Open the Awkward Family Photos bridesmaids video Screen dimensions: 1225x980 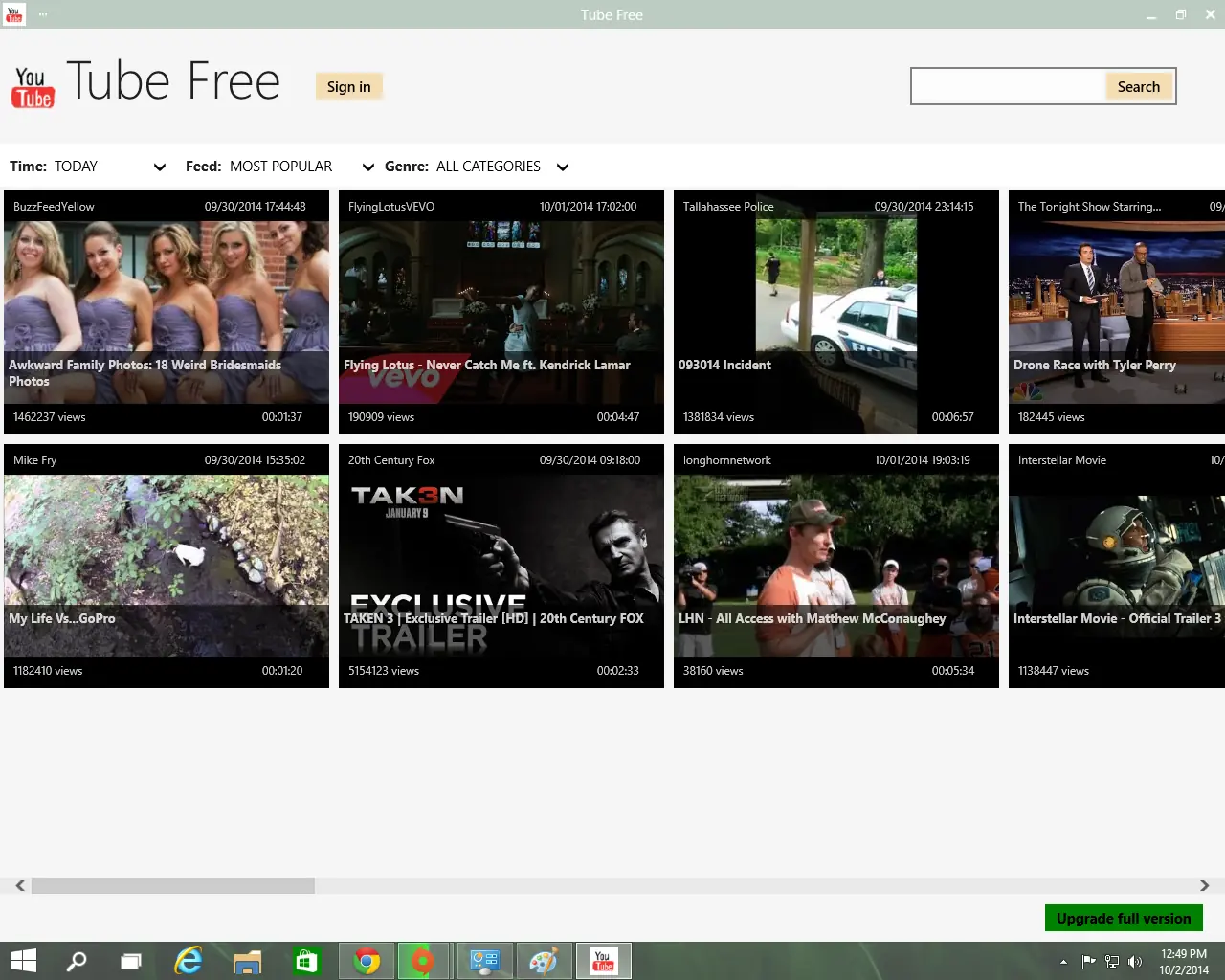(x=167, y=312)
